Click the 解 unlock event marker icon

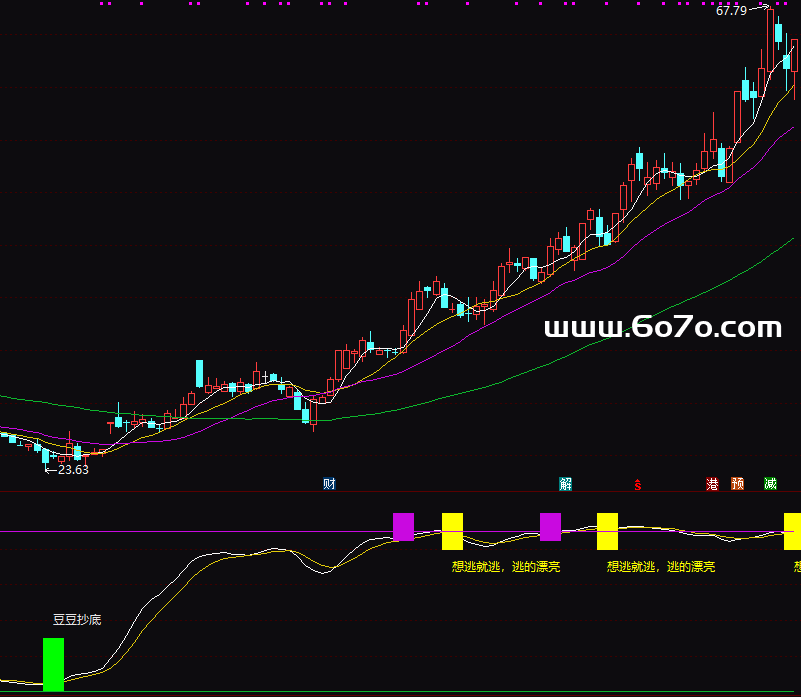pos(566,484)
